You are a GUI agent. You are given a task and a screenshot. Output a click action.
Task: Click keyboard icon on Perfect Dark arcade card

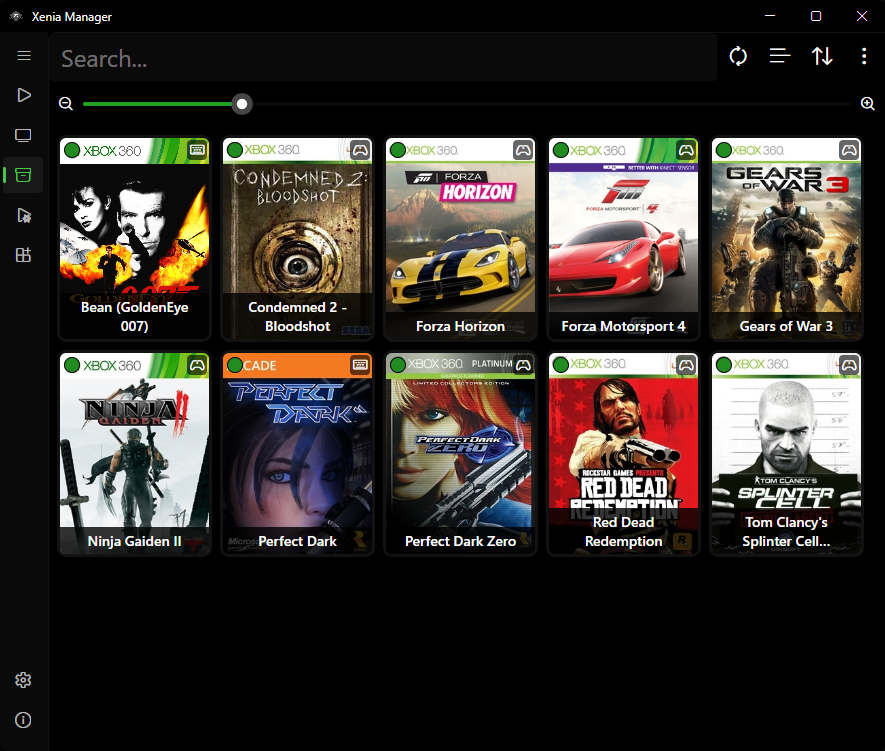(360, 364)
